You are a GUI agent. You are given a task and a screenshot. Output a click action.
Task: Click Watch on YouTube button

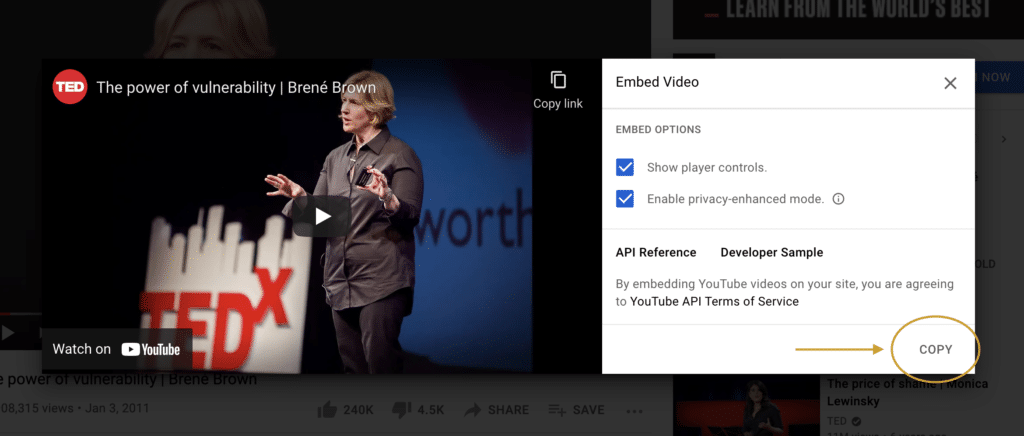[x=116, y=349]
